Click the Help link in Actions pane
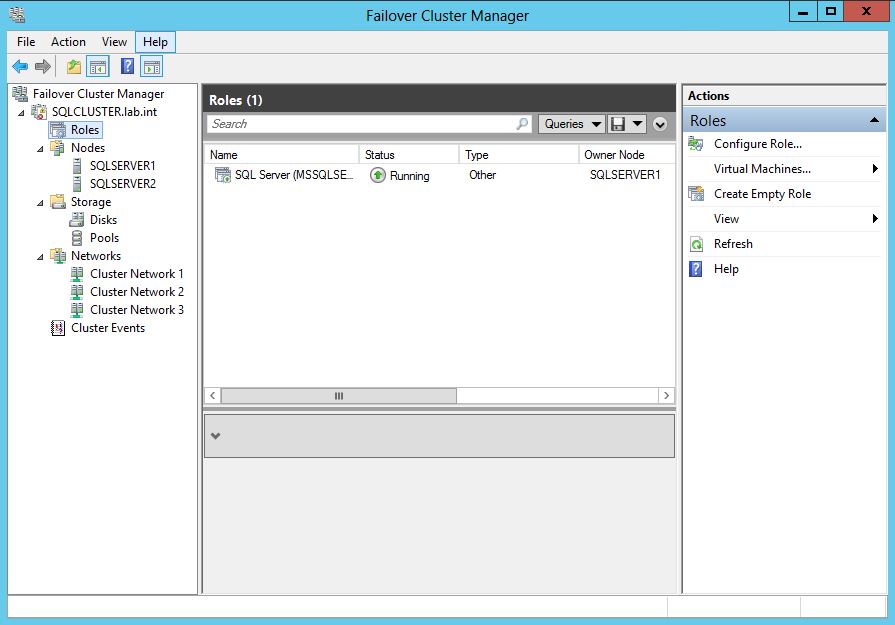Viewport: 895px width, 625px height. pos(726,269)
